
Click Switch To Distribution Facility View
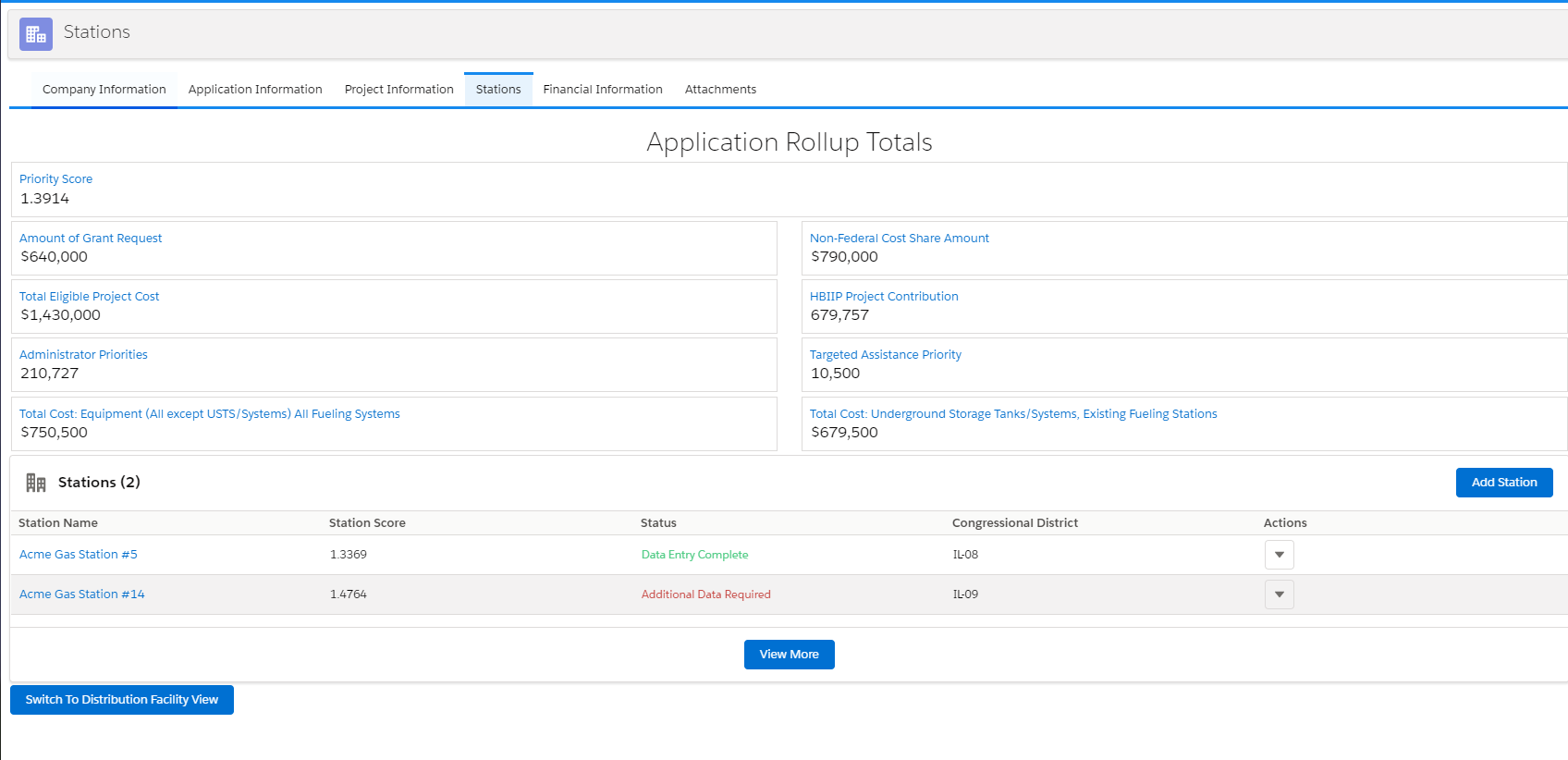click(122, 700)
